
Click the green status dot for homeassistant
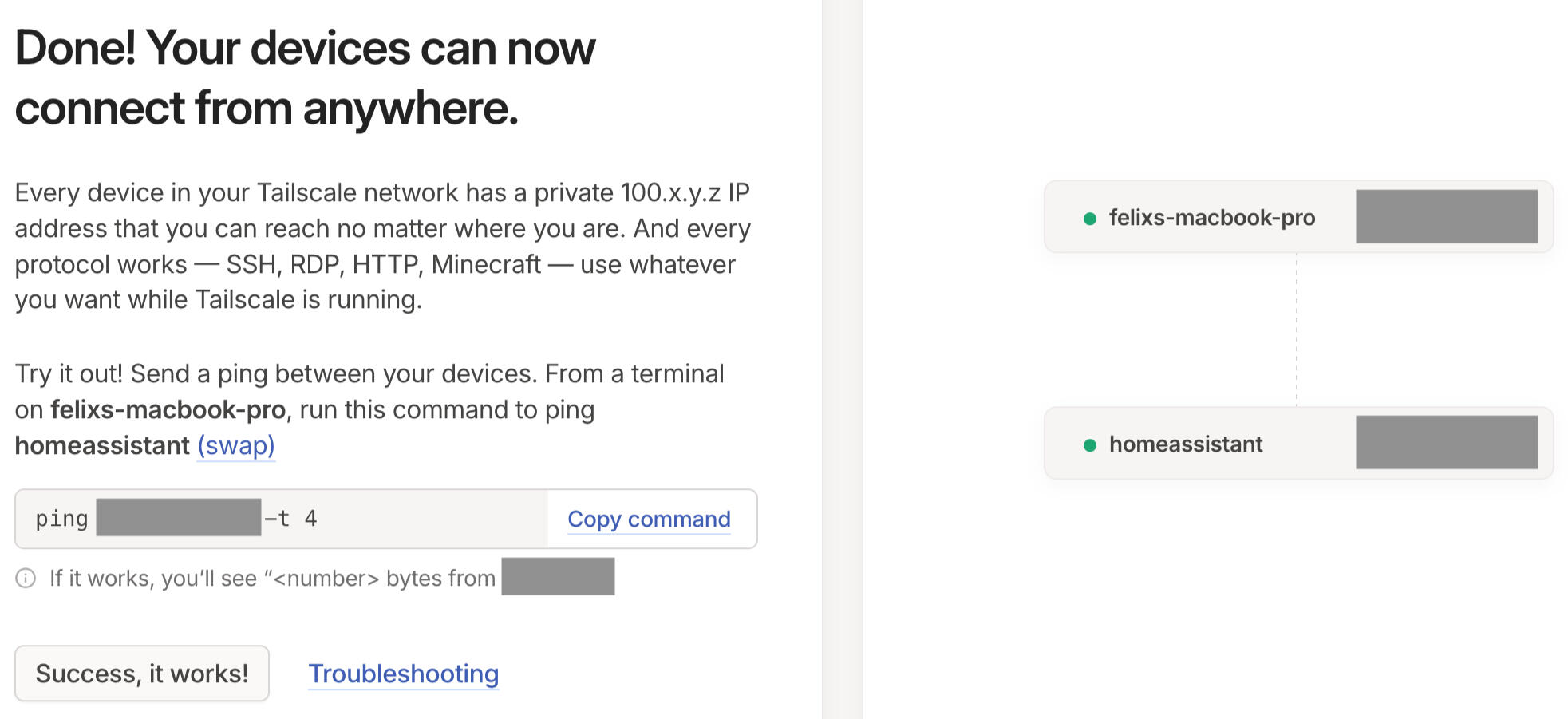(x=1089, y=445)
